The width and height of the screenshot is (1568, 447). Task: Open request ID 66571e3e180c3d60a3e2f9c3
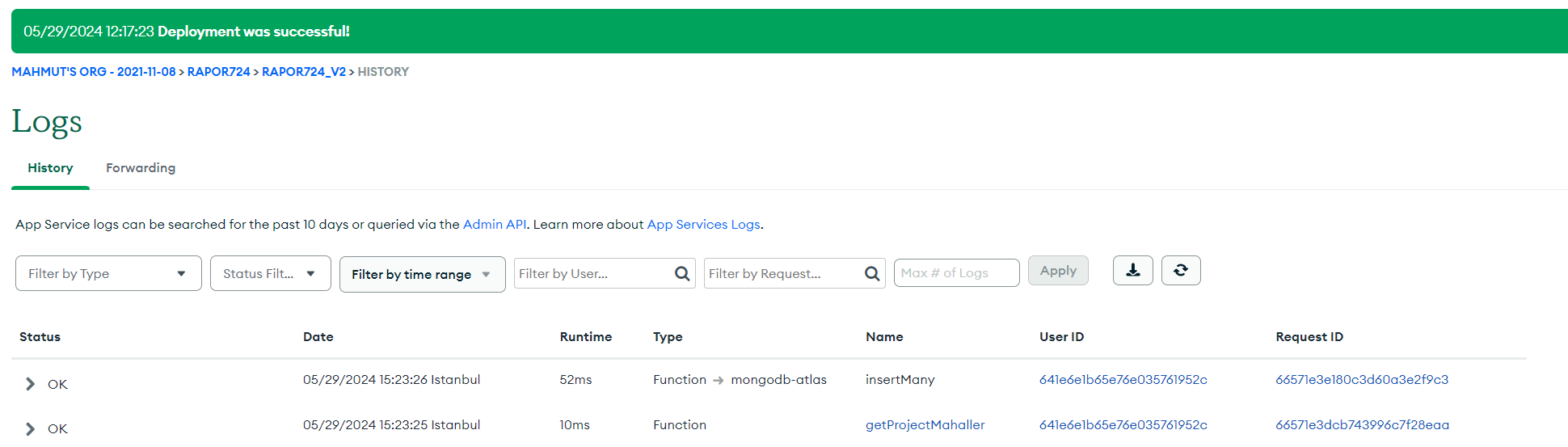(x=1361, y=380)
